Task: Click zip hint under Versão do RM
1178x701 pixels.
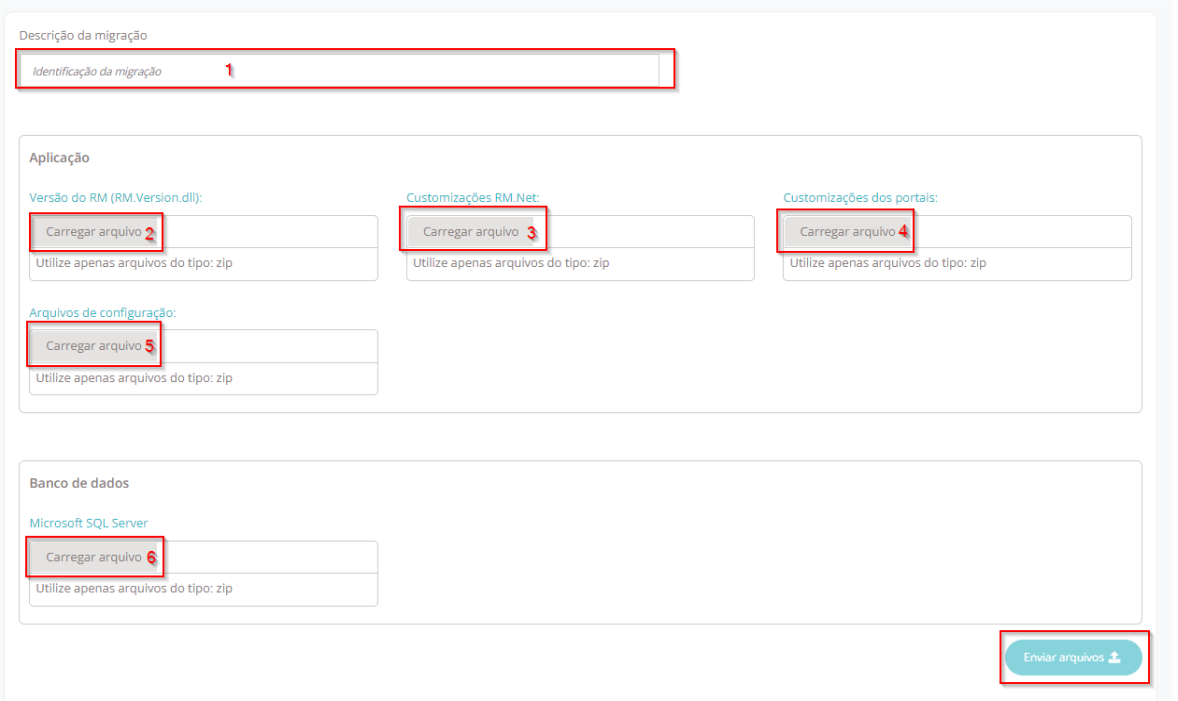Action: pyautogui.click(x=134, y=263)
